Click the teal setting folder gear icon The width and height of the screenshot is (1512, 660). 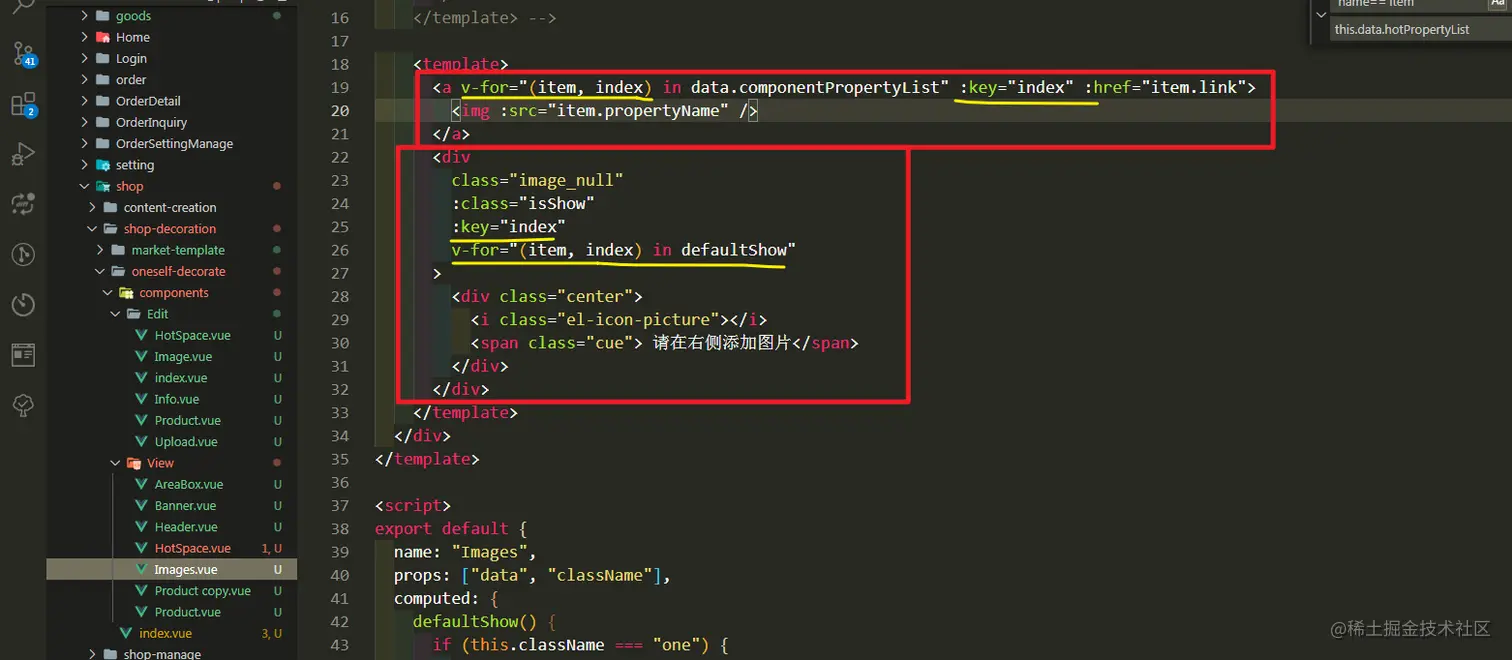coord(102,165)
